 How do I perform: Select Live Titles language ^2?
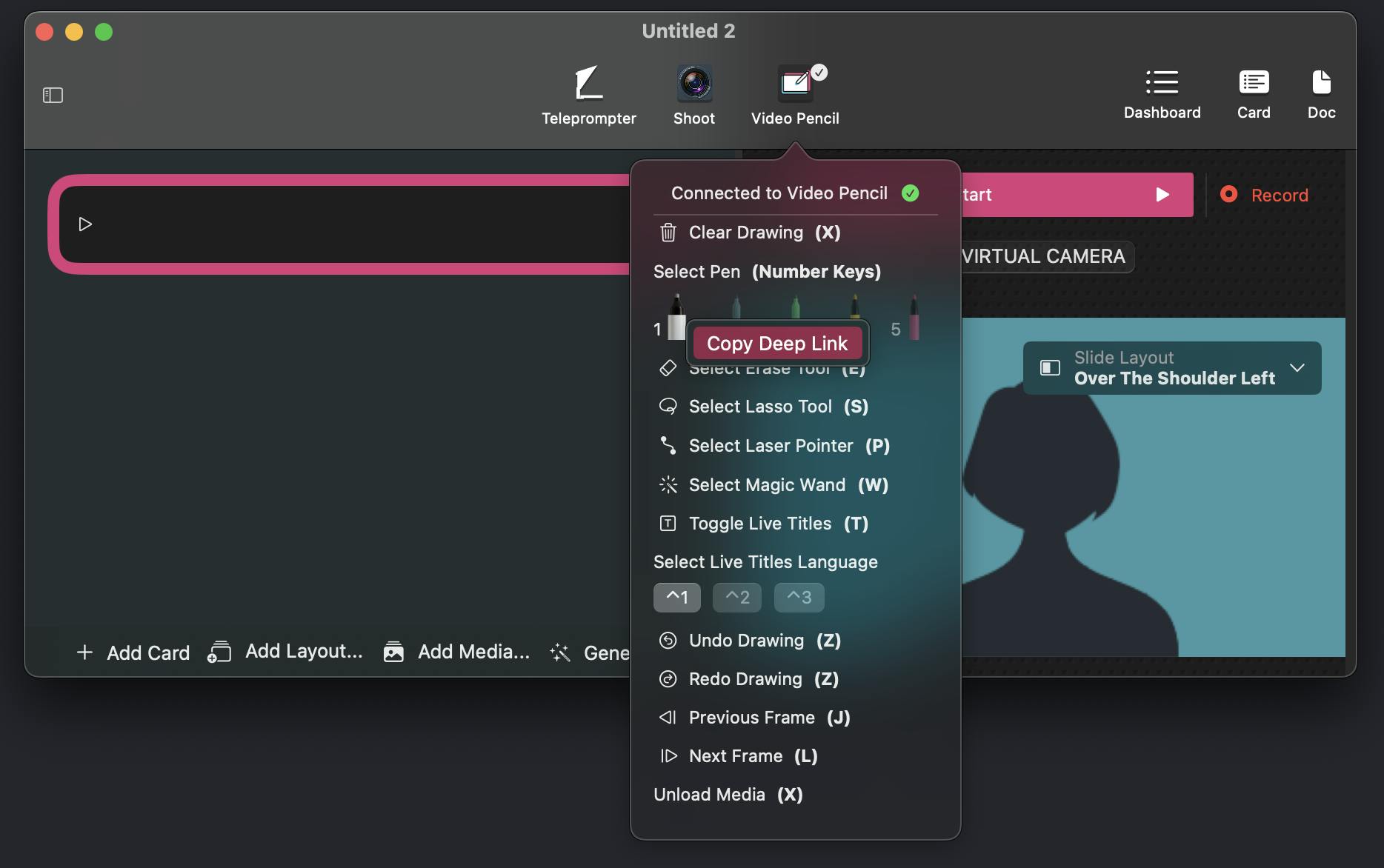tap(736, 598)
